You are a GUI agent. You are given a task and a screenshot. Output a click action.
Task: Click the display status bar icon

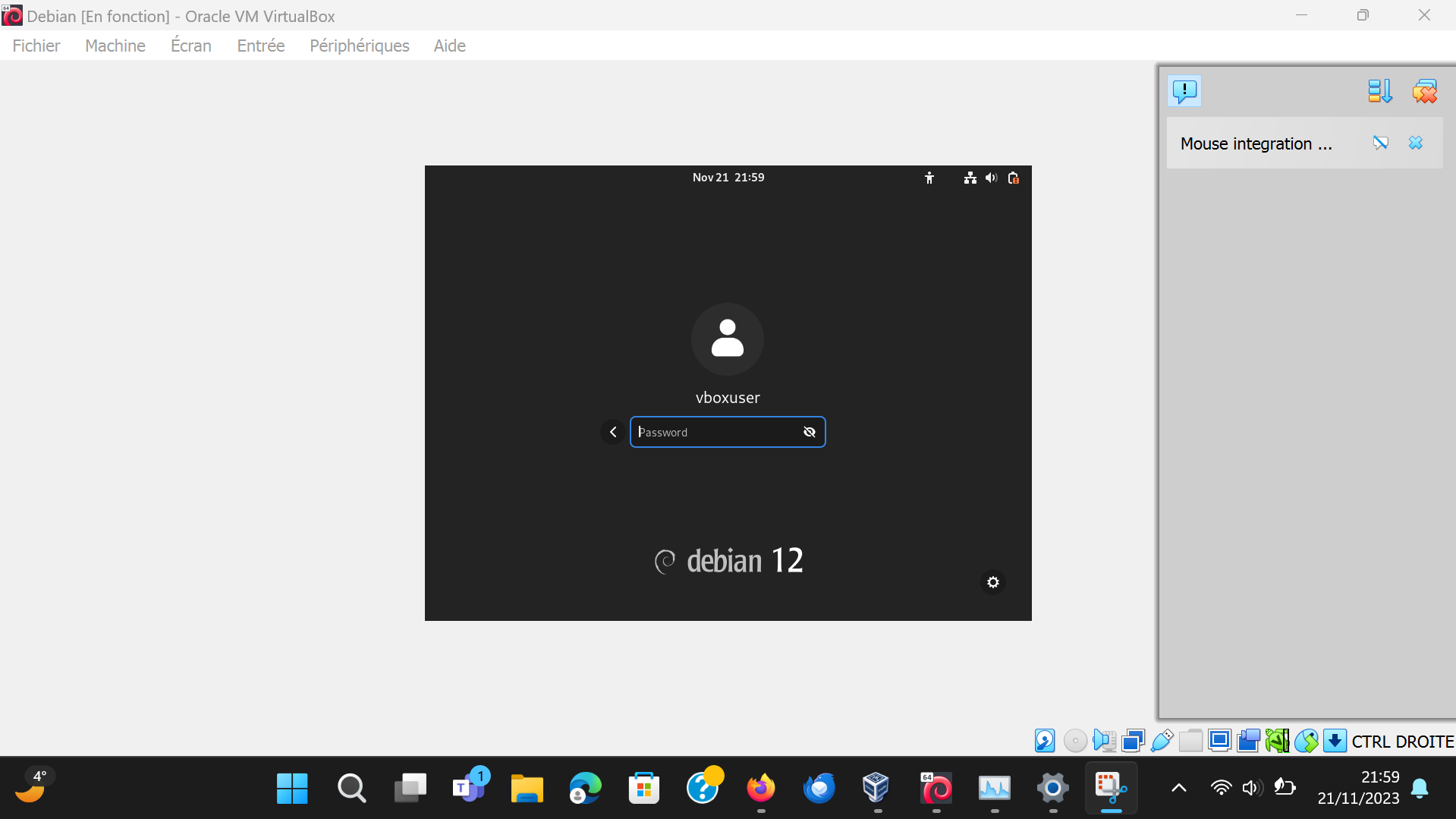tap(1219, 741)
